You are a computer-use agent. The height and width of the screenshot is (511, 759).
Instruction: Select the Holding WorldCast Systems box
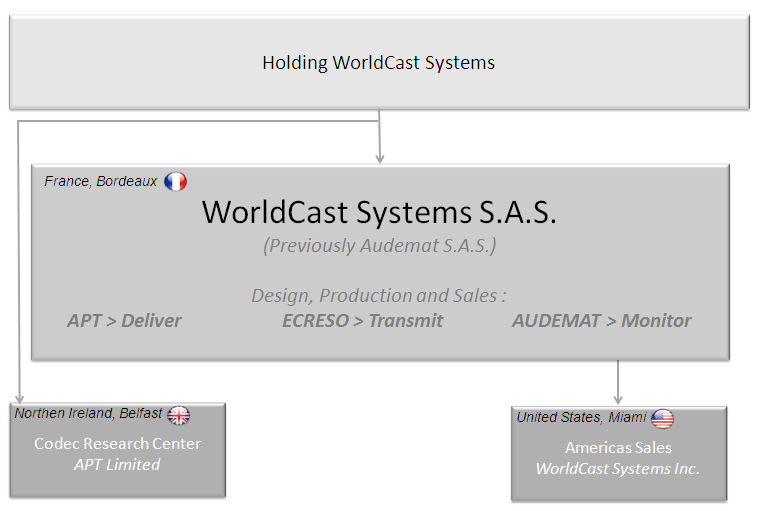[x=379, y=63]
